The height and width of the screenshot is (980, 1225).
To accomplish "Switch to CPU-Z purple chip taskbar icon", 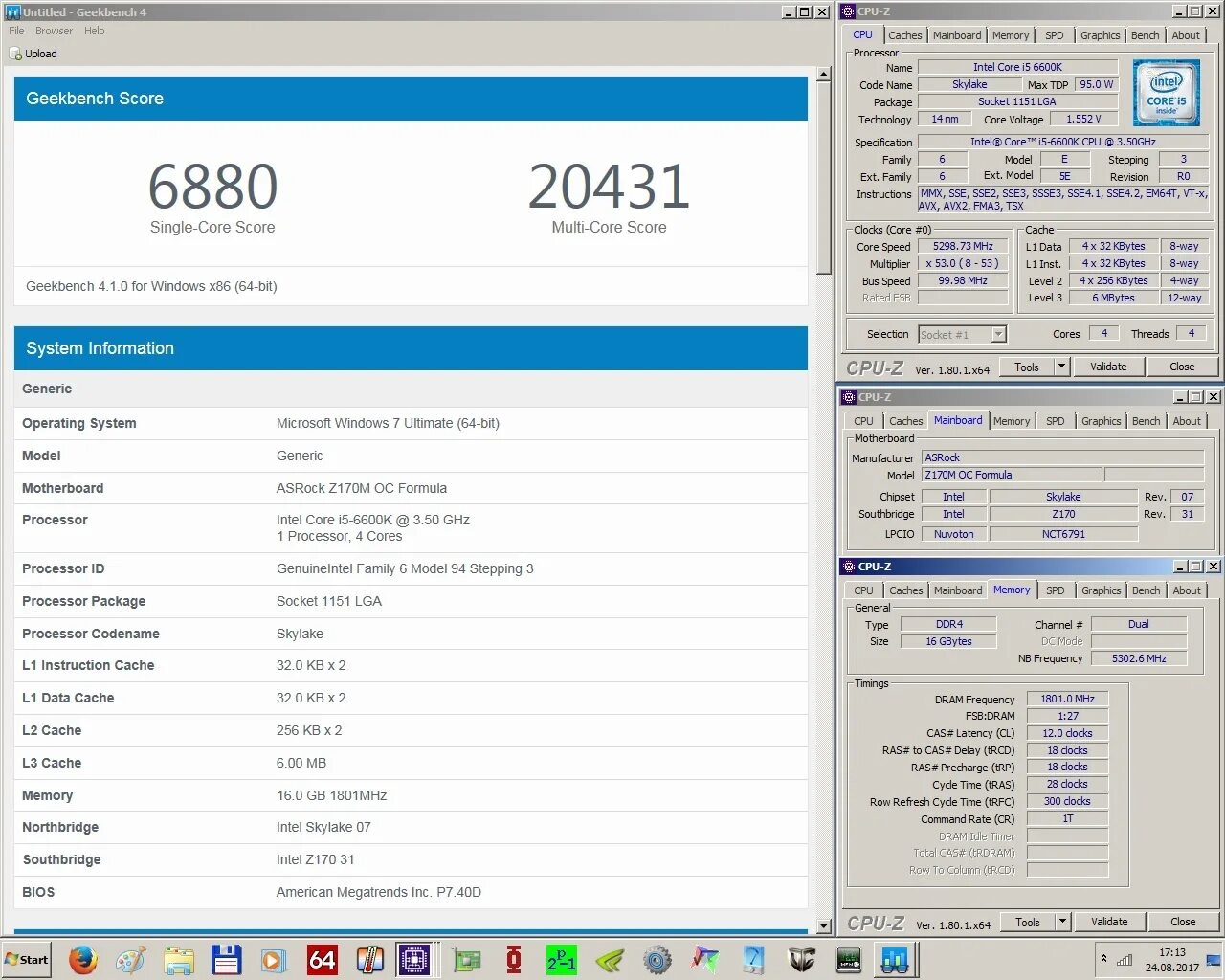I will coord(416,959).
